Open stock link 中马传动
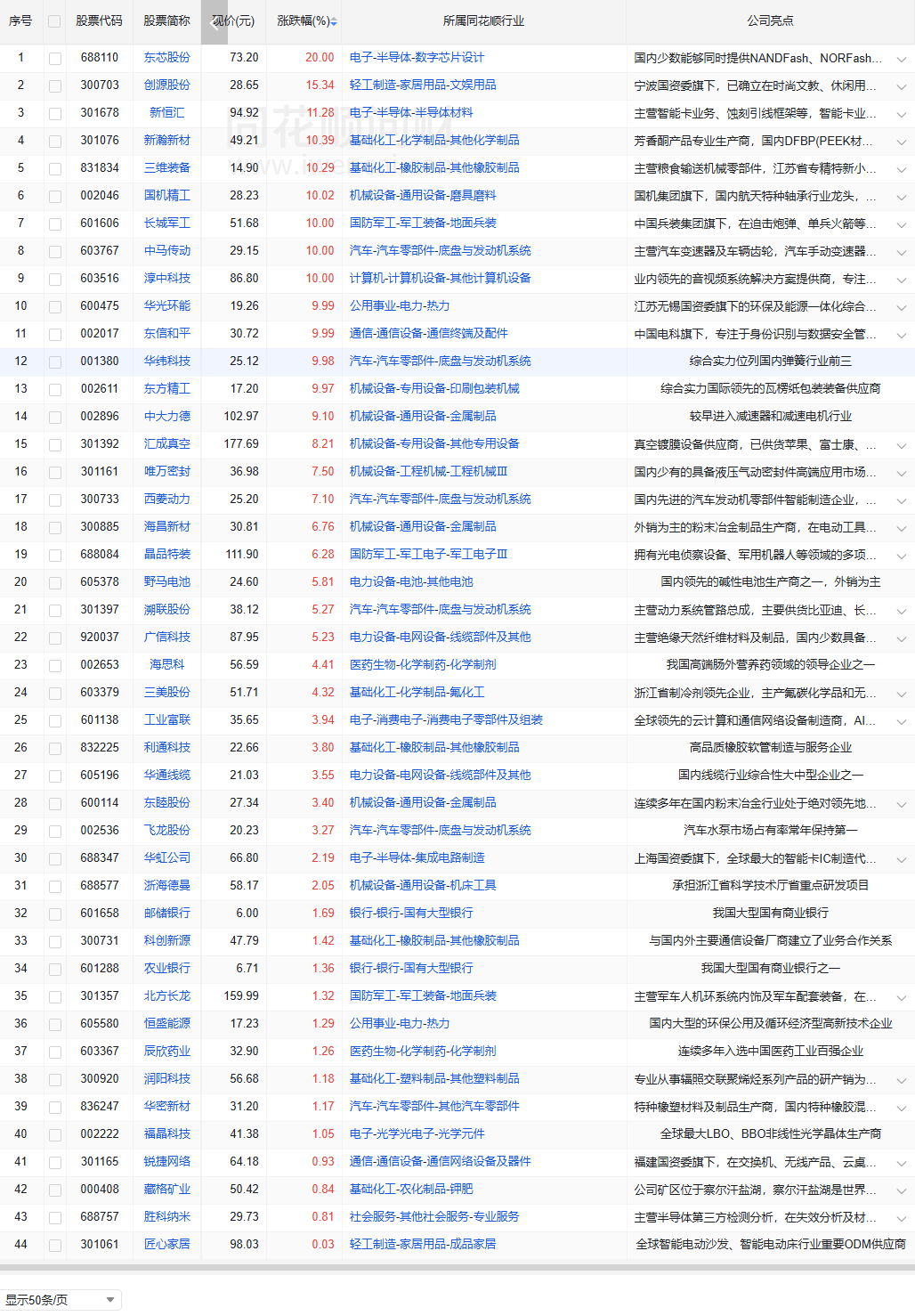Viewport: 915px width, 1316px height. pyautogui.click(x=167, y=250)
